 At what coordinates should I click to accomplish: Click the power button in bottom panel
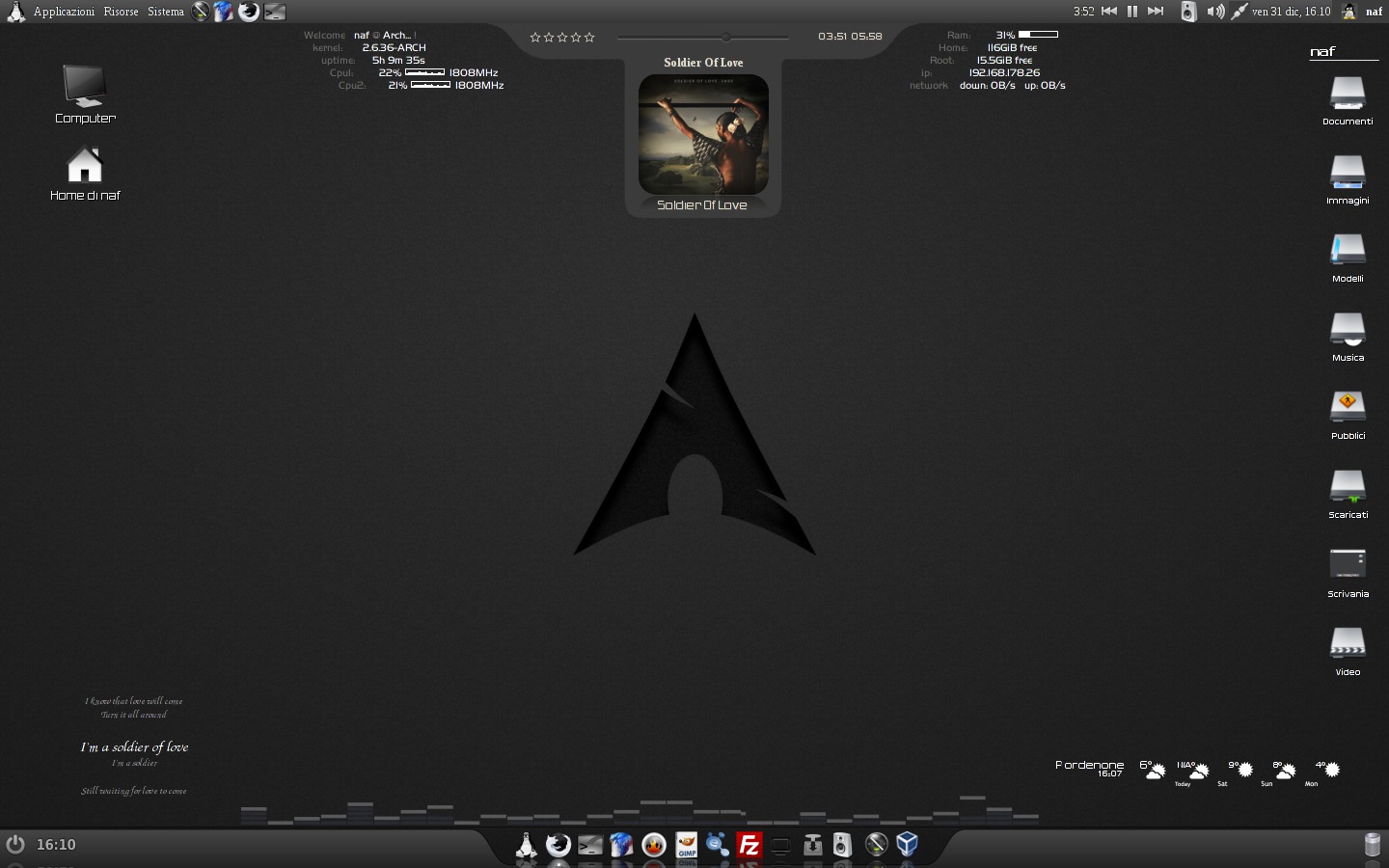15,844
